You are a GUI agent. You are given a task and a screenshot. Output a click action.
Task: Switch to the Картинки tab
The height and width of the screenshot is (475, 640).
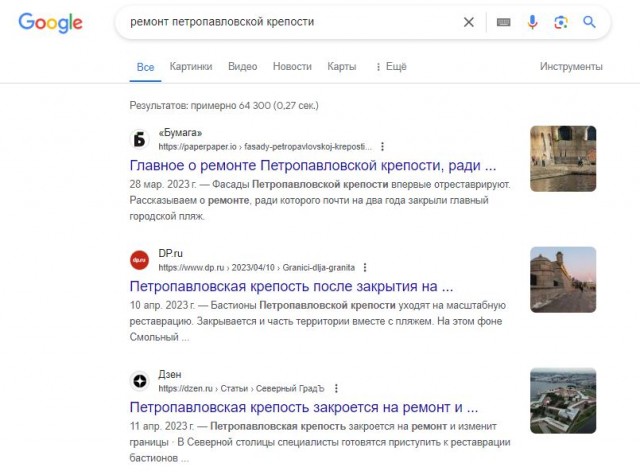pos(191,67)
